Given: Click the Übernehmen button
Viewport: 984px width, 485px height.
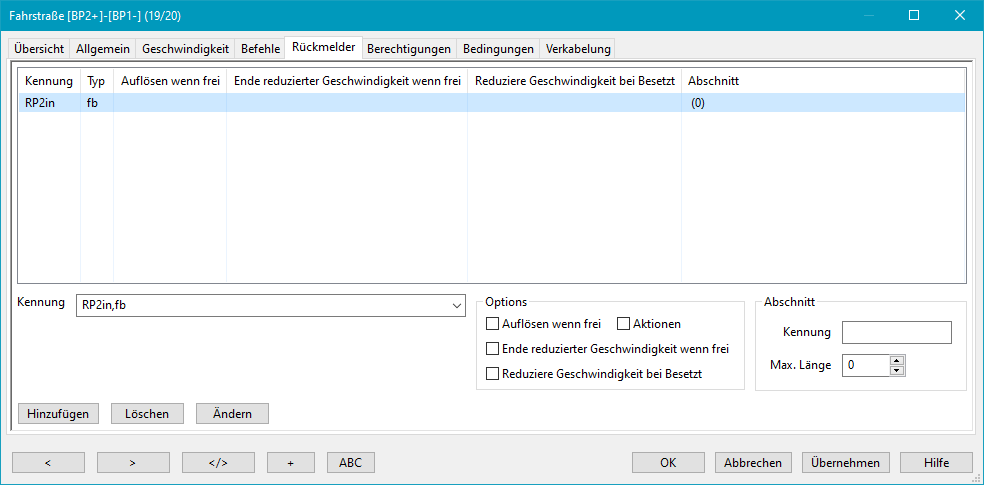Looking at the screenshot, I should point(845,462).
